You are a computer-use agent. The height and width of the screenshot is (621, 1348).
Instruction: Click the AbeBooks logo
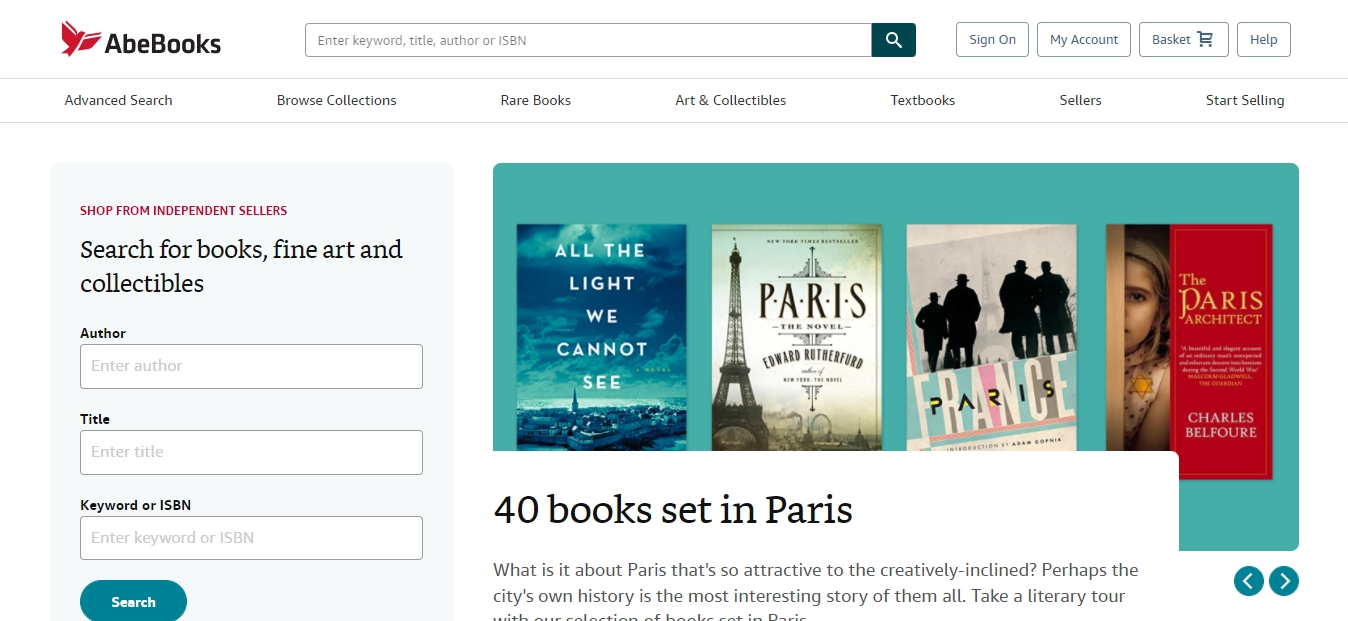(141, 40)
